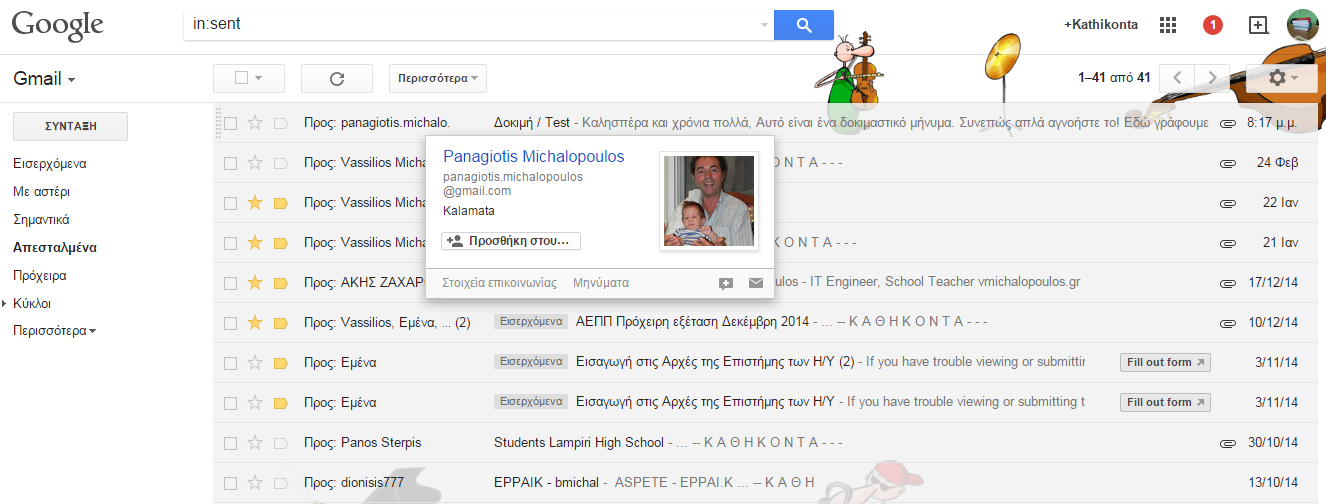Open the Gmail product switcher dropdown
The image size is (1326, 504).
[x=44, y=79]
